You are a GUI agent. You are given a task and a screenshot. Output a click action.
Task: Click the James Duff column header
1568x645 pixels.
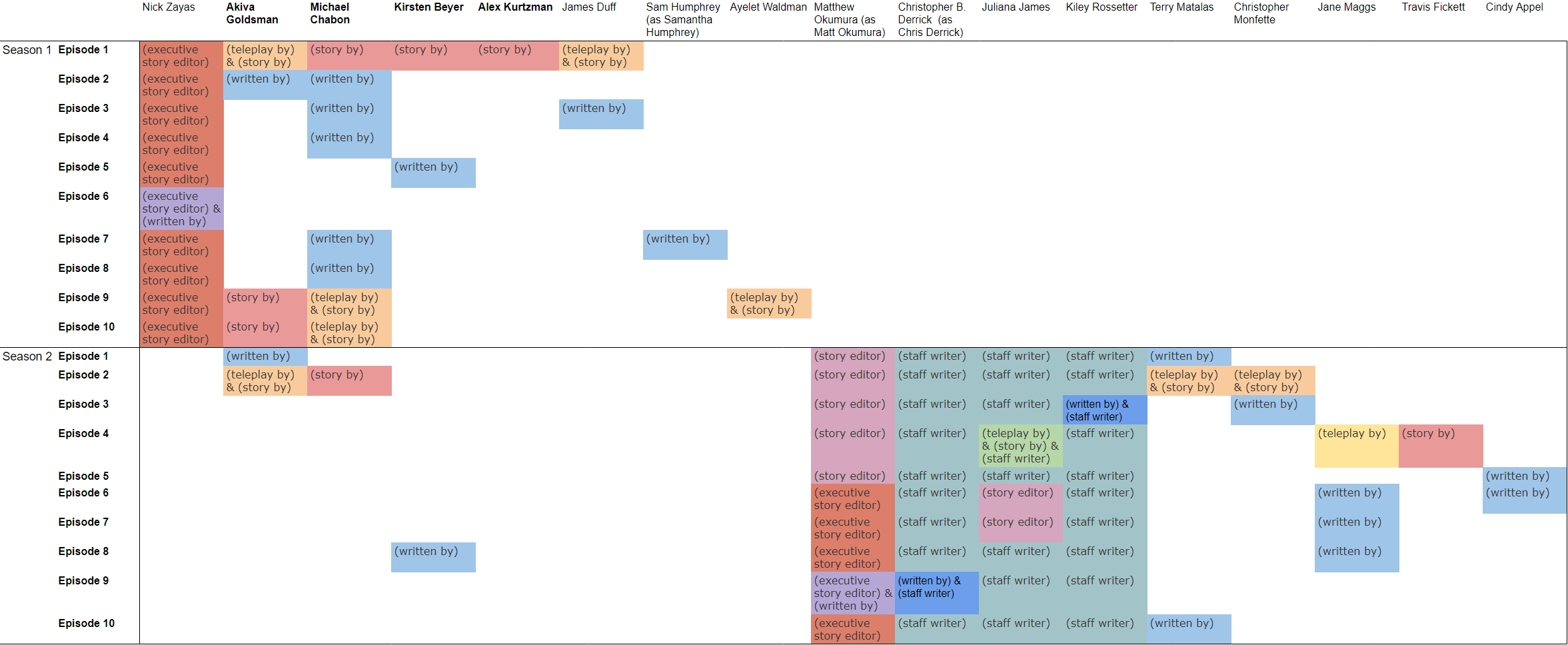click(589, 7)
